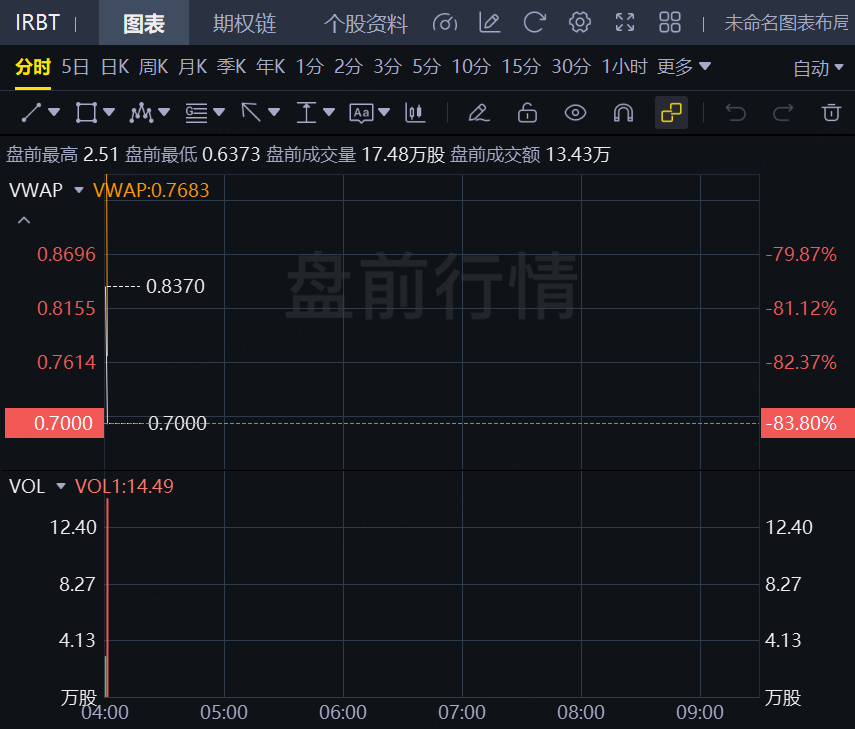
Task: Toggle drawings visibility eye icon
Action: point(575,113)
